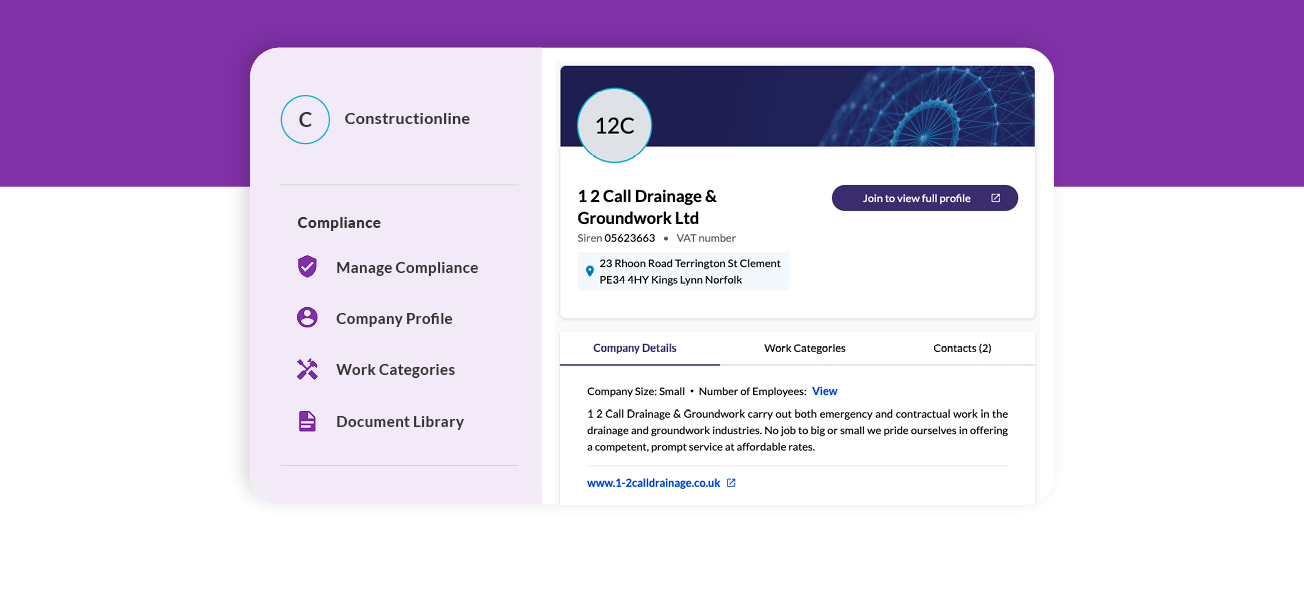
Task: Click the address card for 23 Rhoon Road
Action: tap(683, 270)
